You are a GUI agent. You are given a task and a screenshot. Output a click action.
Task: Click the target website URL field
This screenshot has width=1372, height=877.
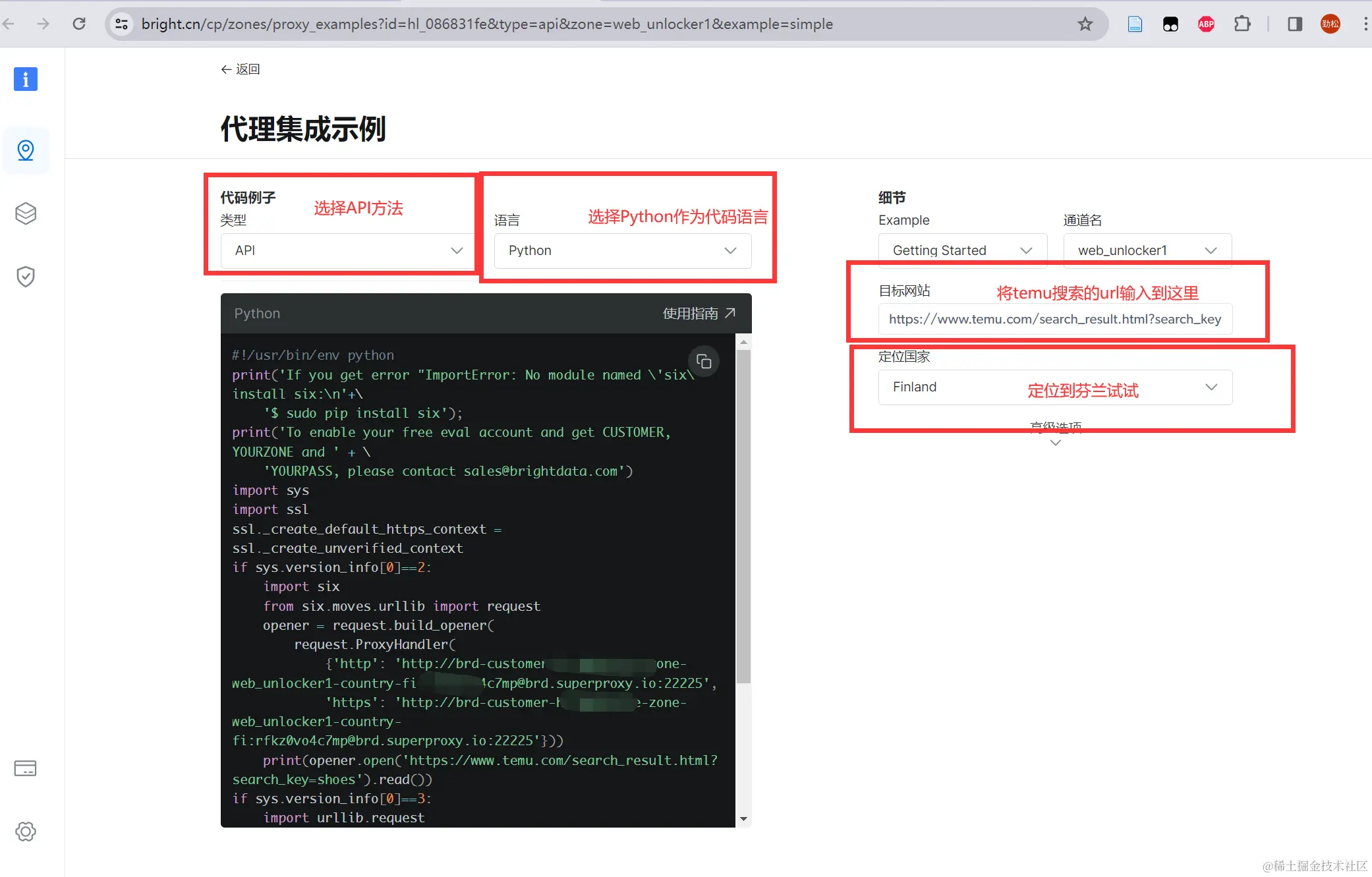tap(1054, 319)
